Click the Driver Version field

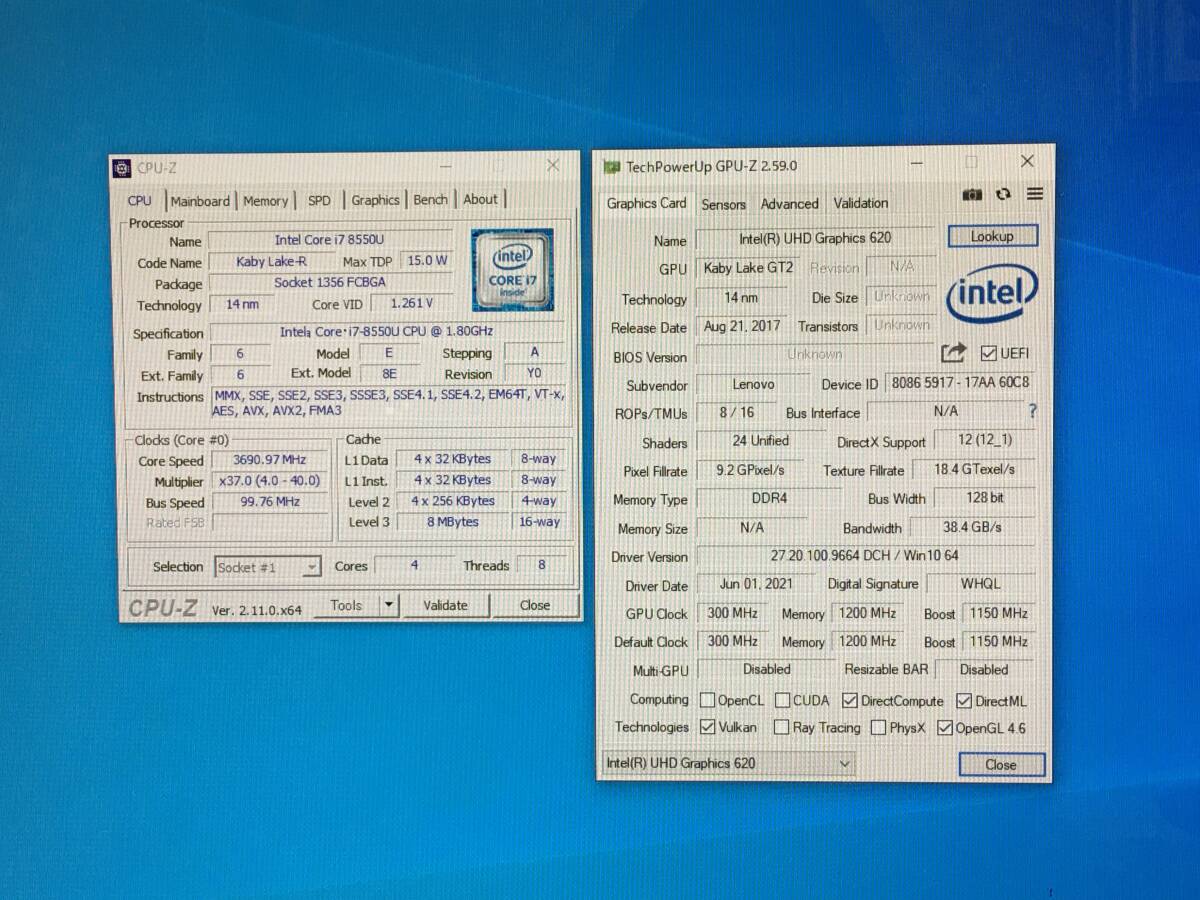tap(864, 555)
